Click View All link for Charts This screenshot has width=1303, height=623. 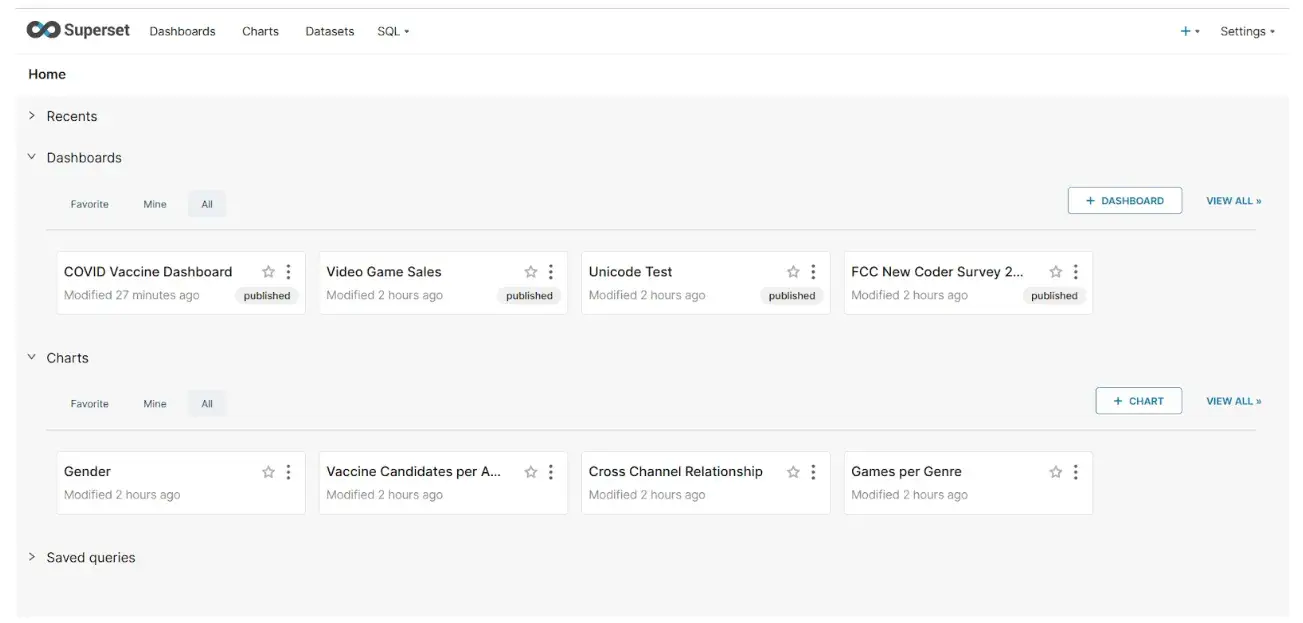[1233, 401]
